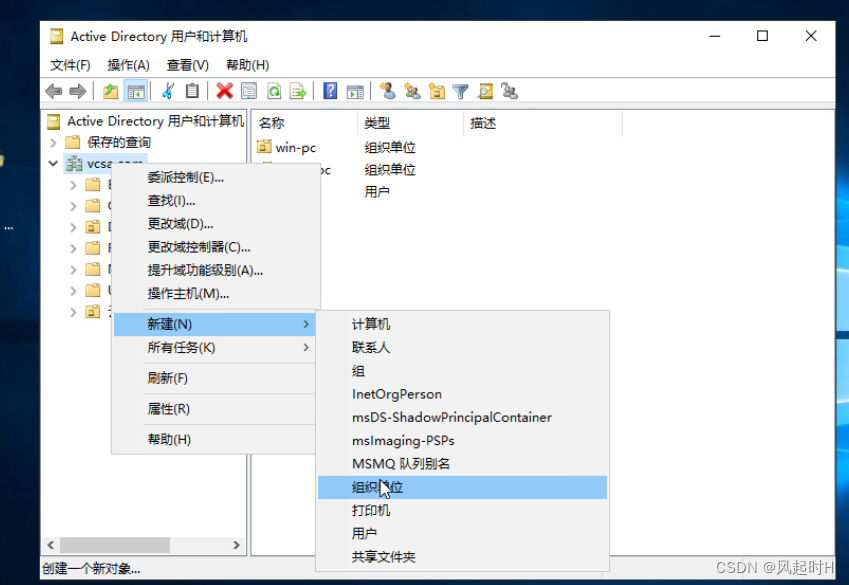849x585 pixels.
Task: Click the tree pane horizontal scrollbar thumb
Action: (115, 545)
